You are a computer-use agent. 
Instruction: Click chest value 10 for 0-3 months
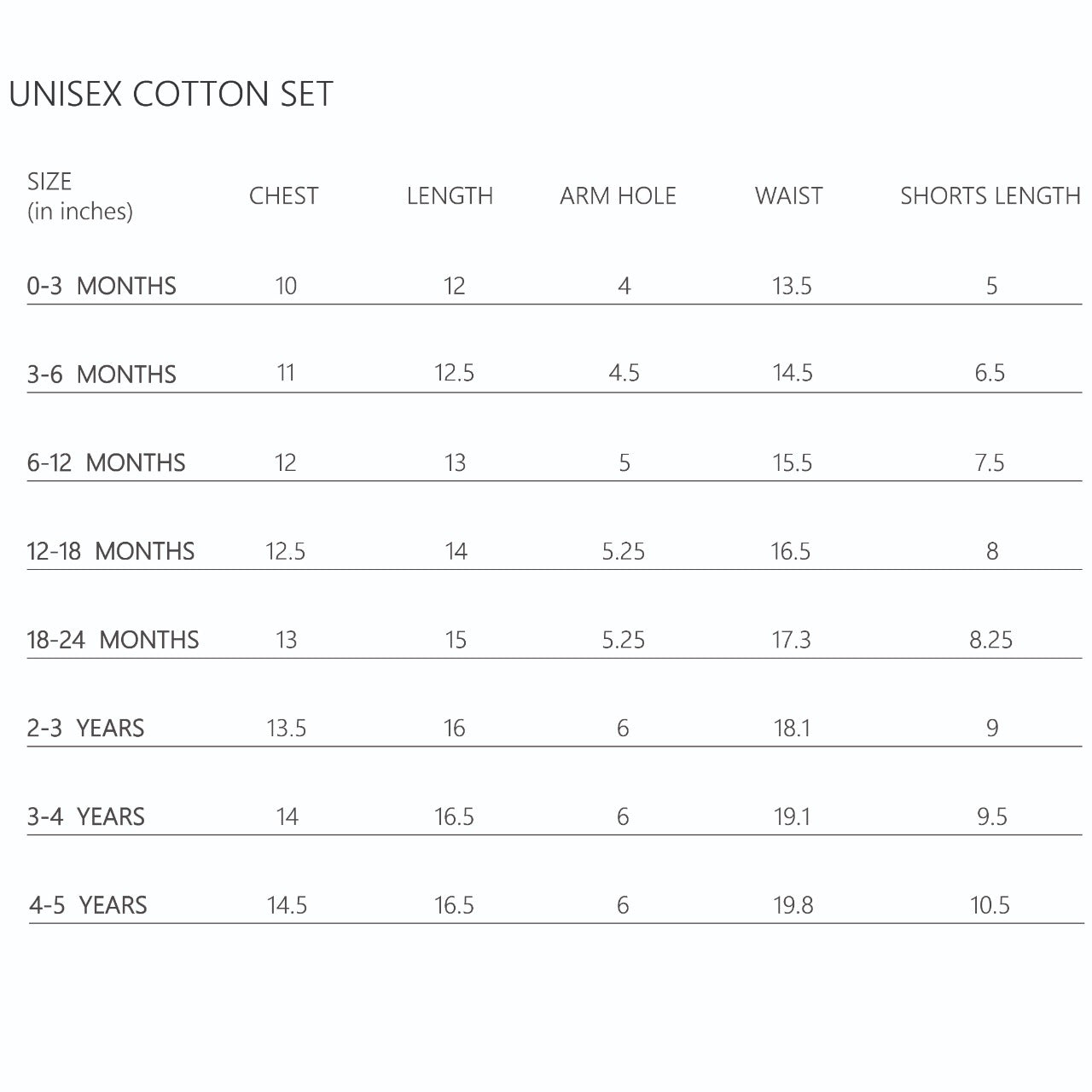coord(286,286)
